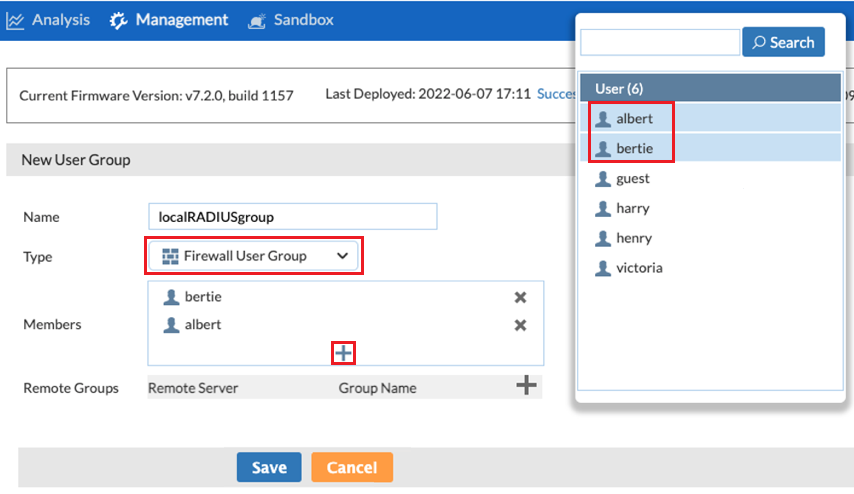Choose victoria in the user list

point(638,268)
